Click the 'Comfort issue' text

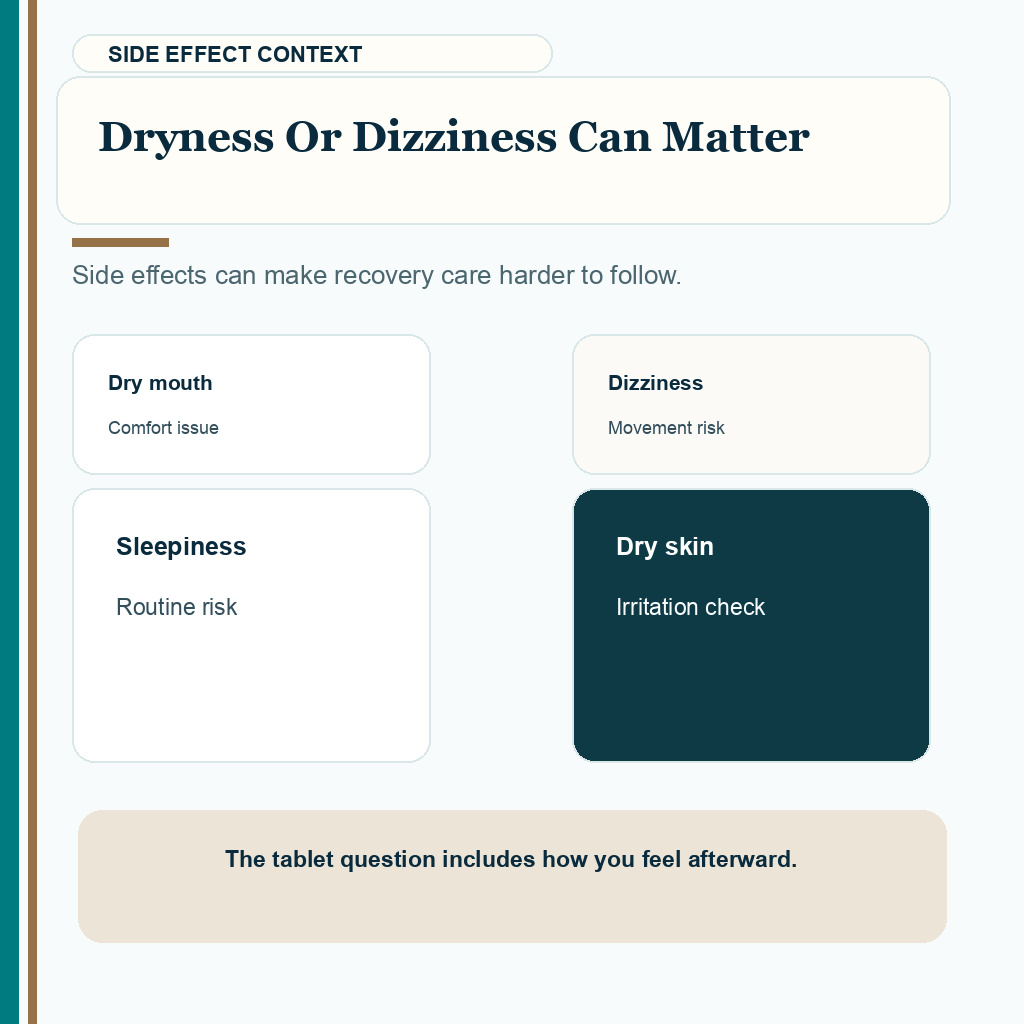pyautogui.click(x=163, y=428)
